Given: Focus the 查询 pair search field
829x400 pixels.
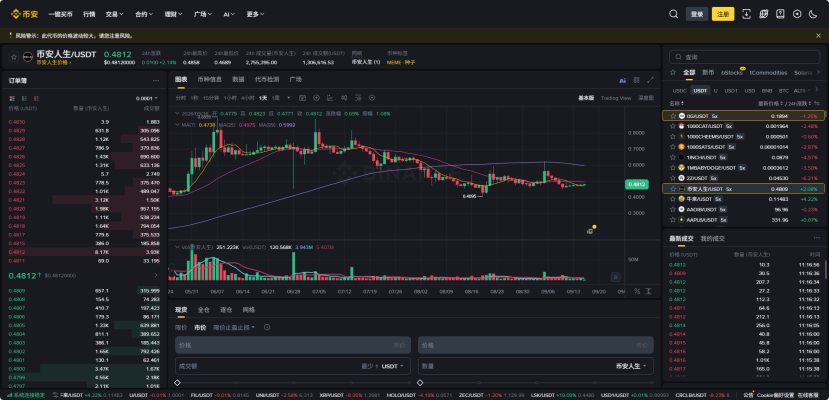Looking at the screenshot, I should 744,57.
